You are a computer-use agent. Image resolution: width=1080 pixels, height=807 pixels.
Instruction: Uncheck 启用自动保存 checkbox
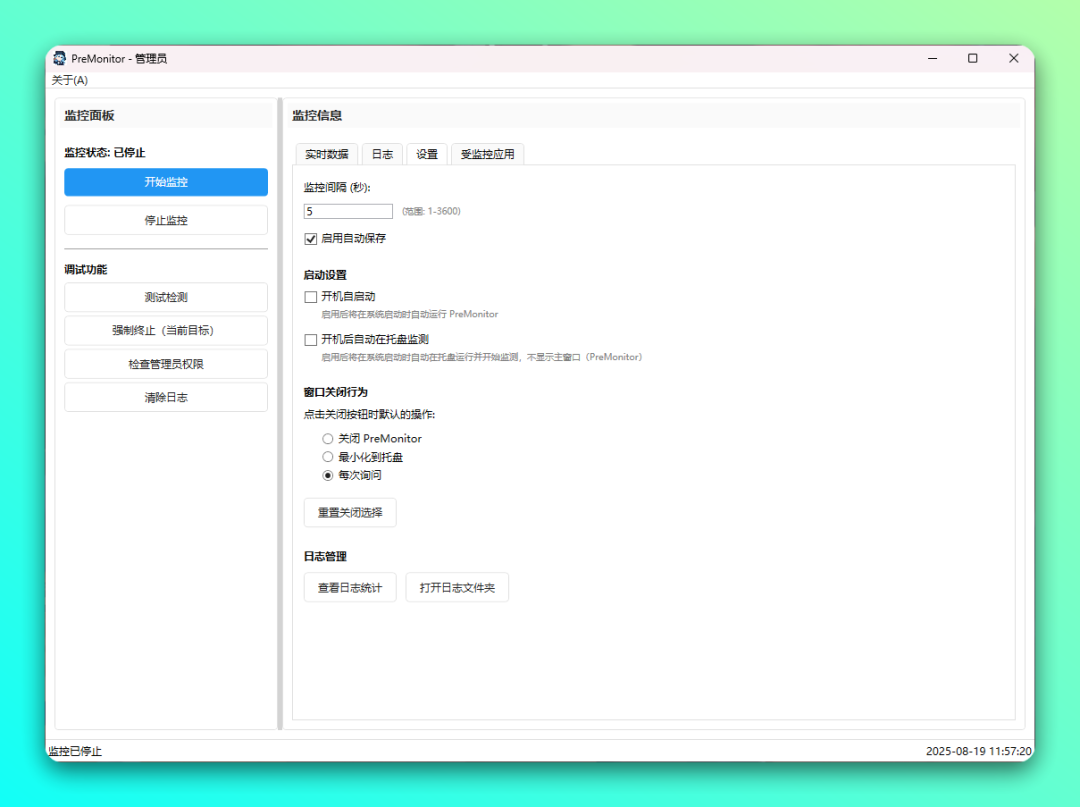tap(311, 239)
